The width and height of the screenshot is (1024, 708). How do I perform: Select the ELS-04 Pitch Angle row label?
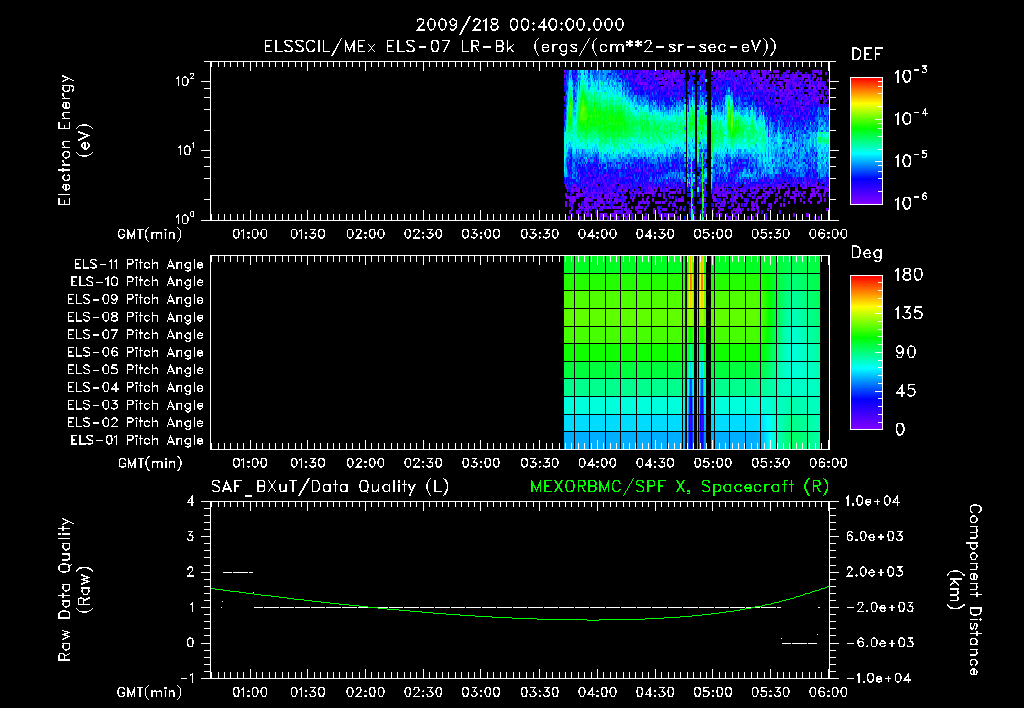136,388
